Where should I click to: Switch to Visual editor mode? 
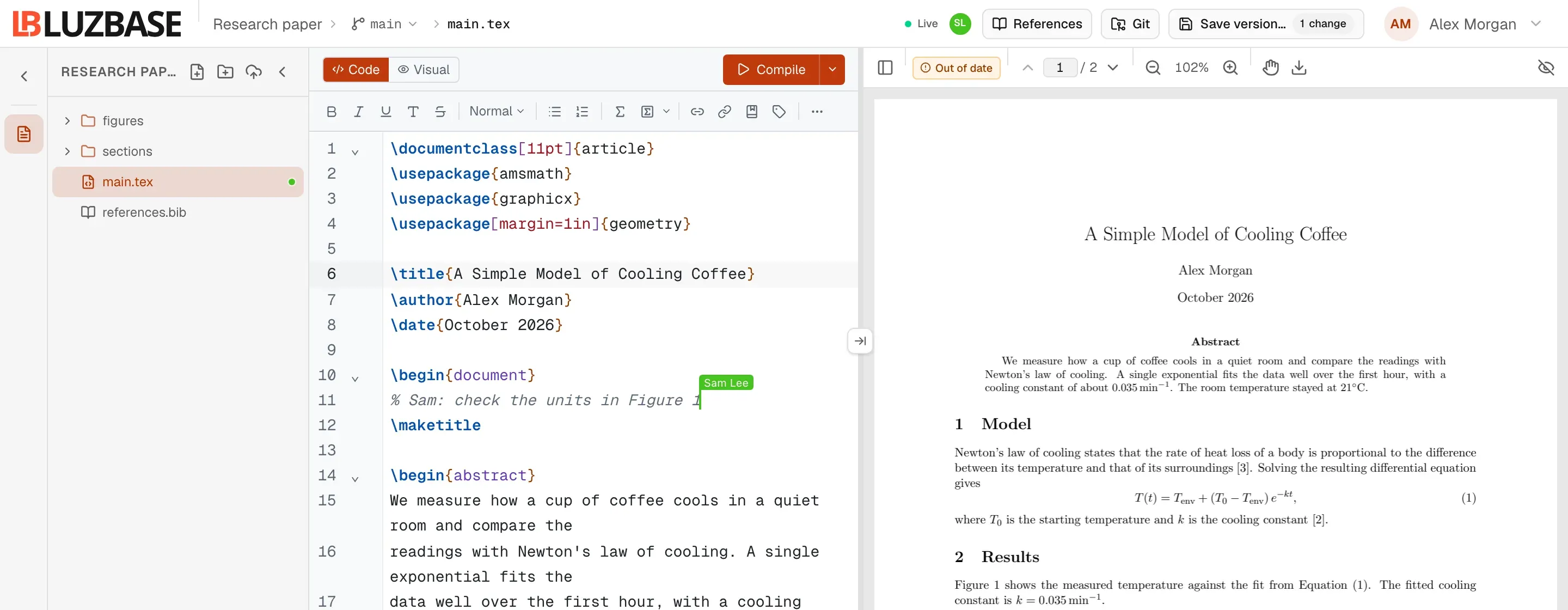(x=424, y=69)
